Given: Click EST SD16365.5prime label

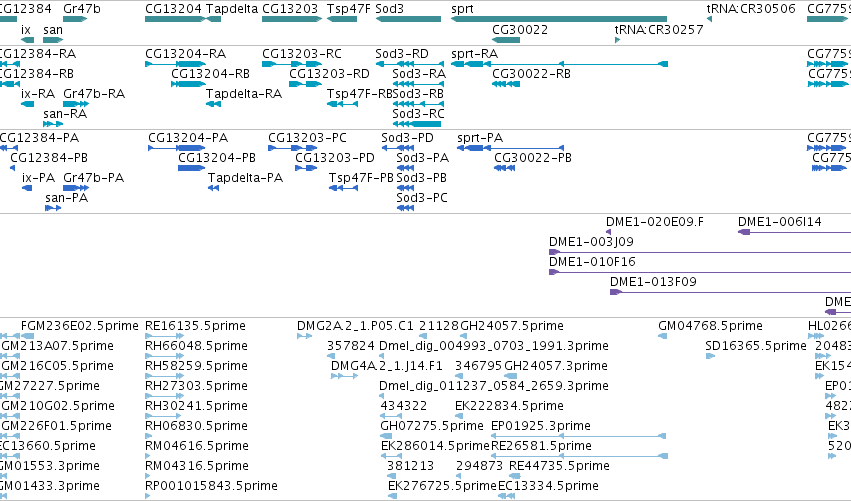Looking at the screenshot, I should pyautogui.click(x=756, y=346).
